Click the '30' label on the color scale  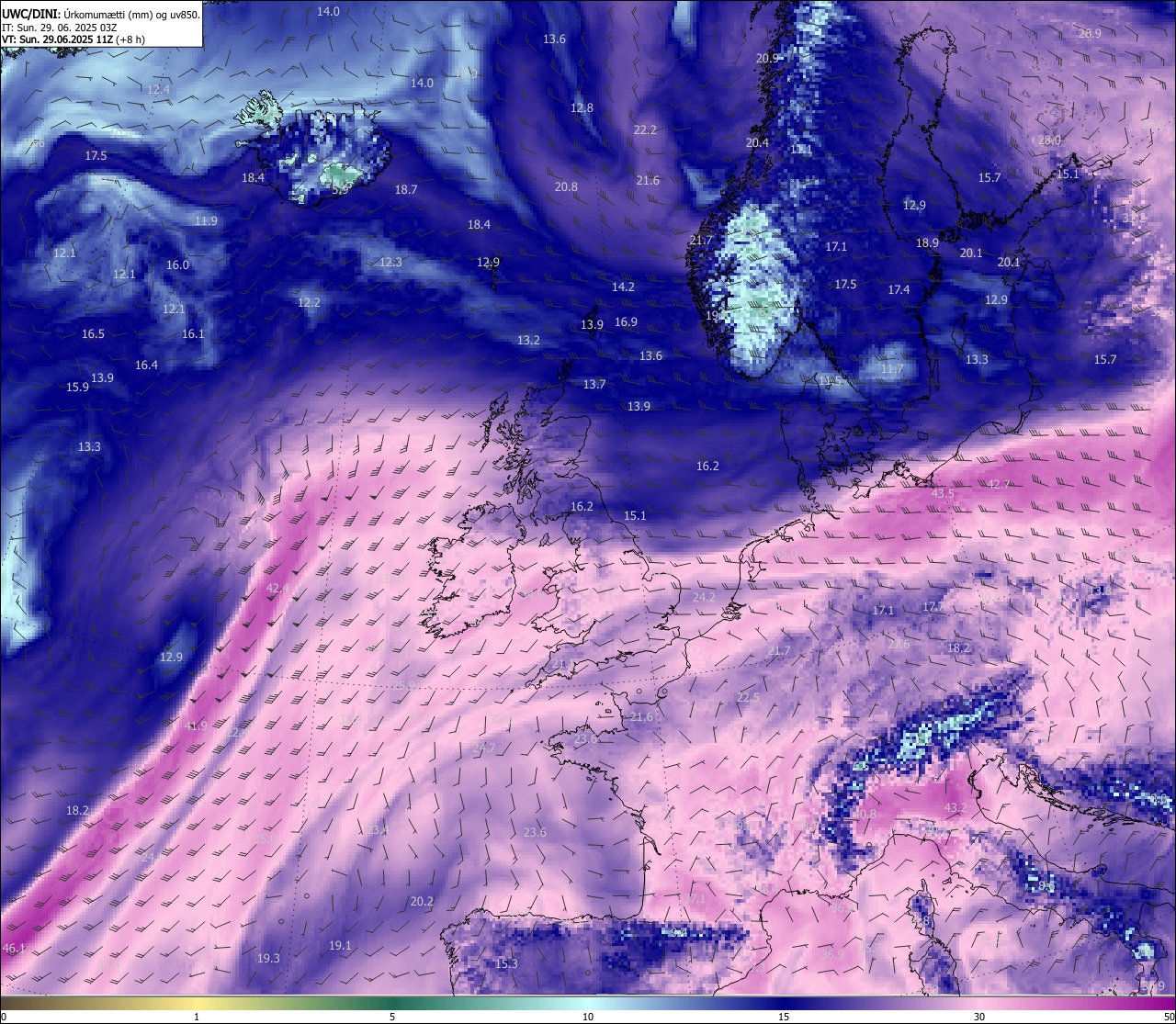(979, 1017)
